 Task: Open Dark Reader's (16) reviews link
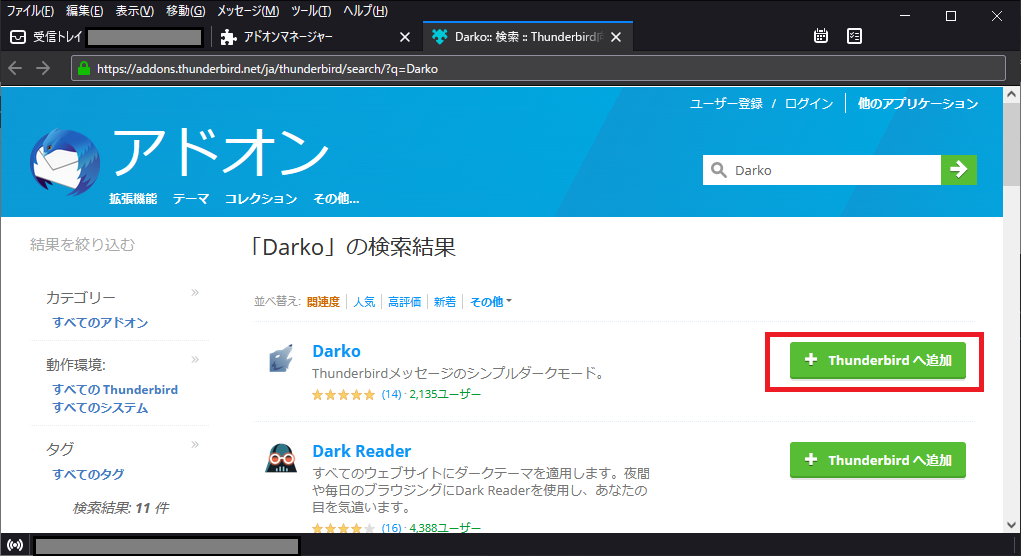click(x=391, y=527)
